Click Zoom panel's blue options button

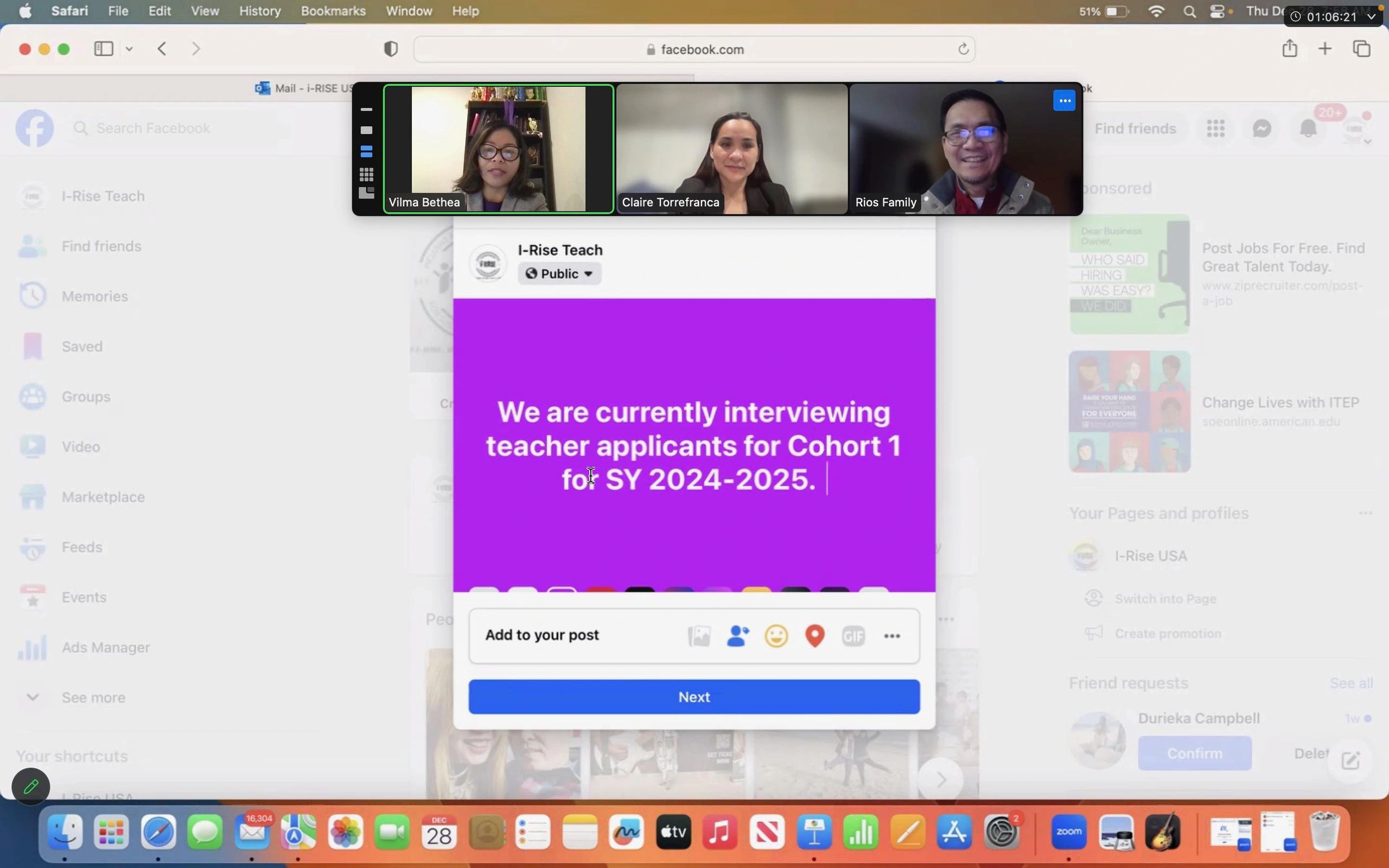click(x=1063, y=101)
